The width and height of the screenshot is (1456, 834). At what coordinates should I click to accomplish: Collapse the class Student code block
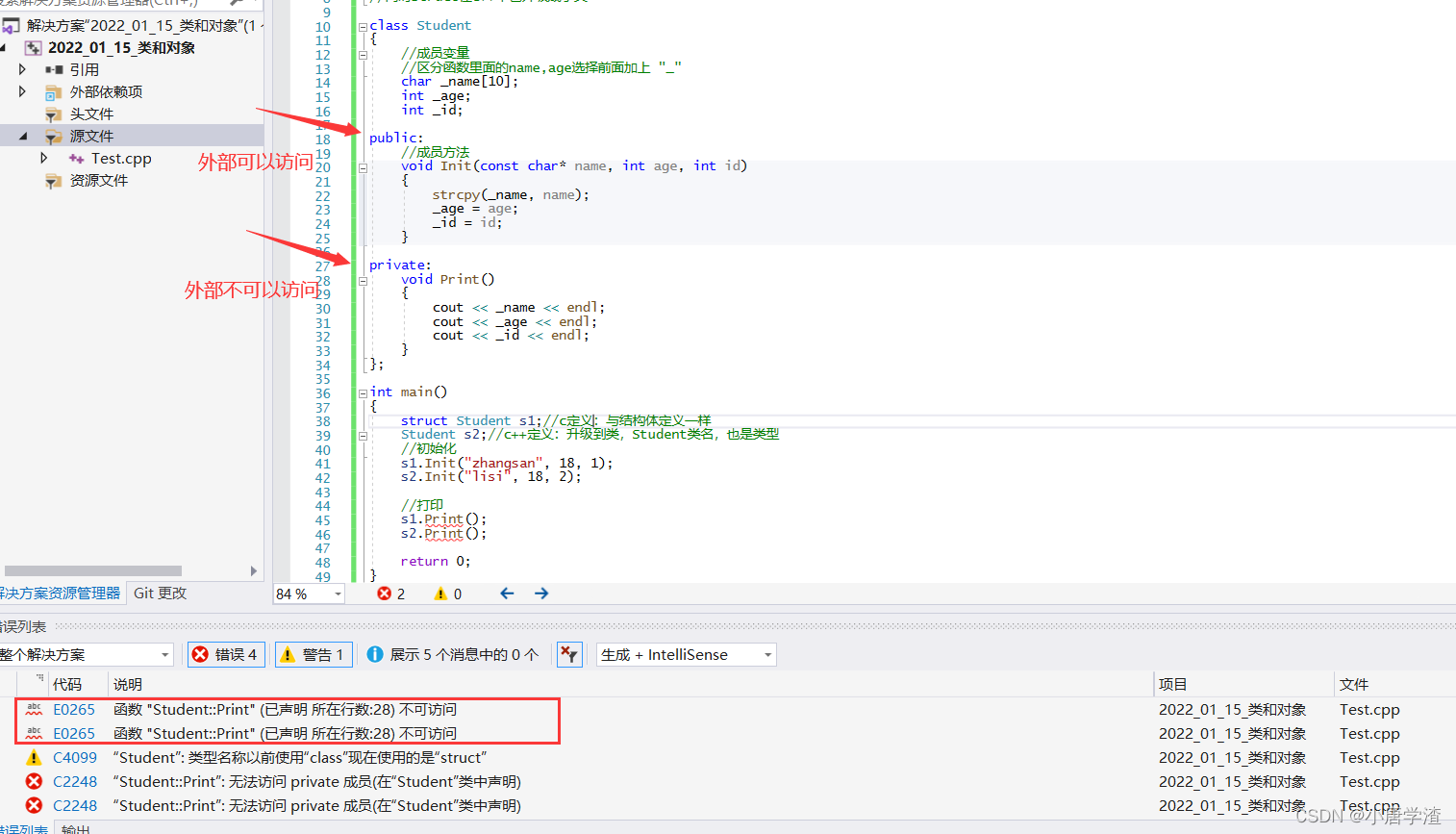tap(363, 27)
